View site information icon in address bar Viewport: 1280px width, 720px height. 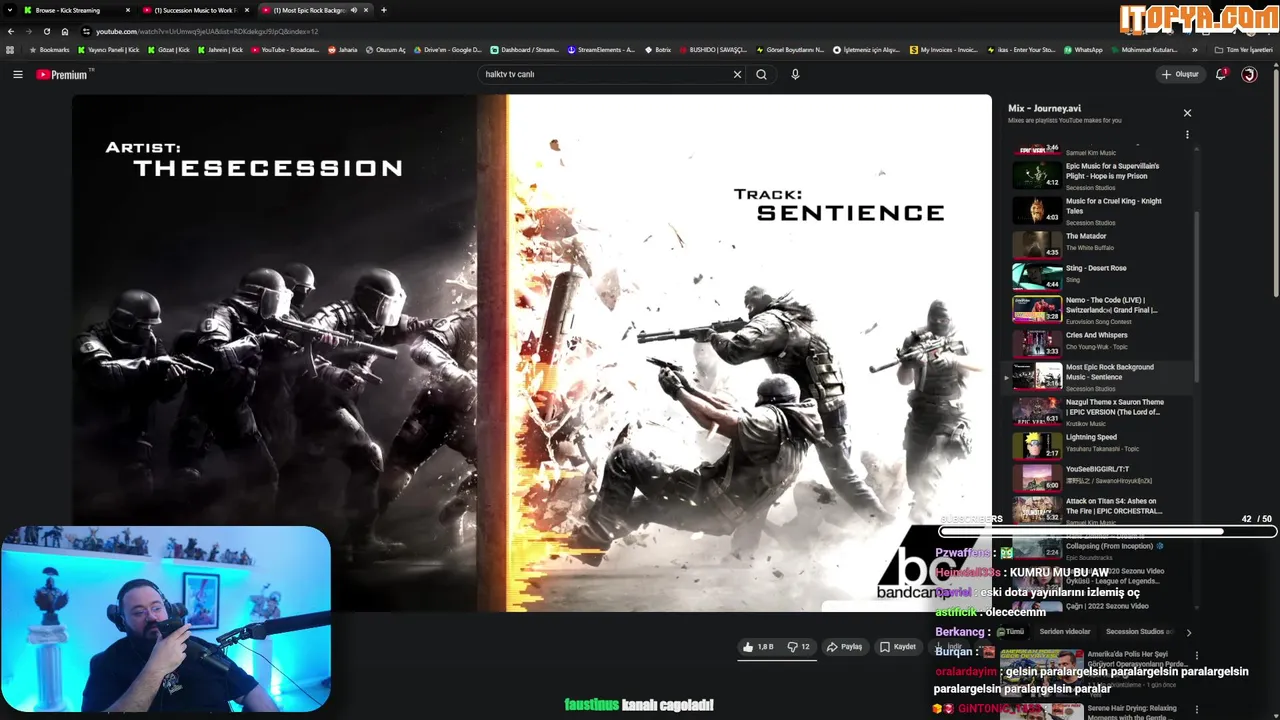tap(87, 31)
